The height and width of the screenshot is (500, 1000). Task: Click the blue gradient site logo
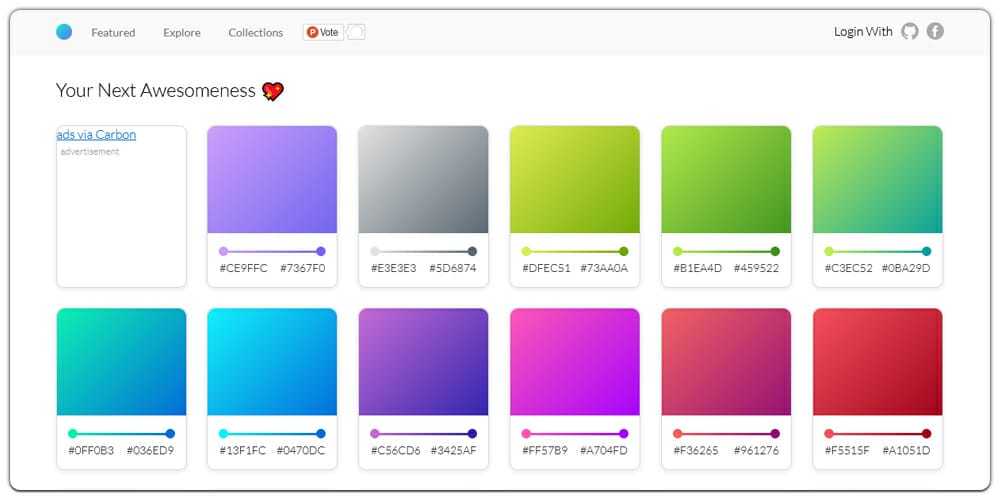click(x=64, y=32)
